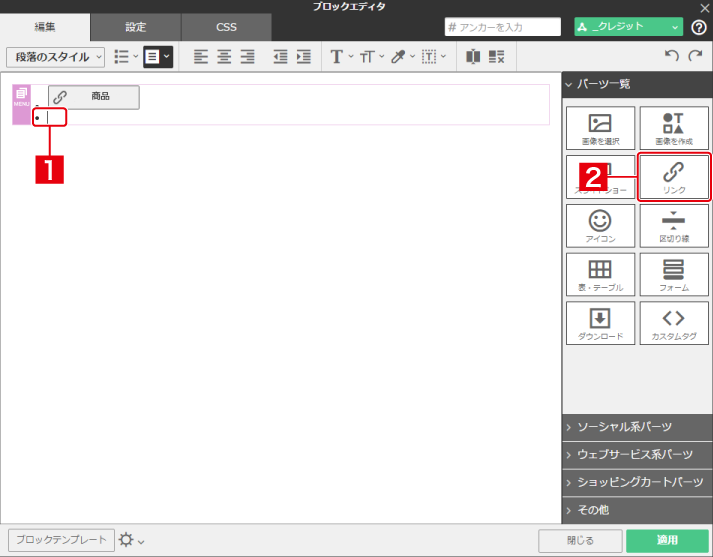Click the ブロックテンプレート button

pyautogui.click(x=61, y=540)
